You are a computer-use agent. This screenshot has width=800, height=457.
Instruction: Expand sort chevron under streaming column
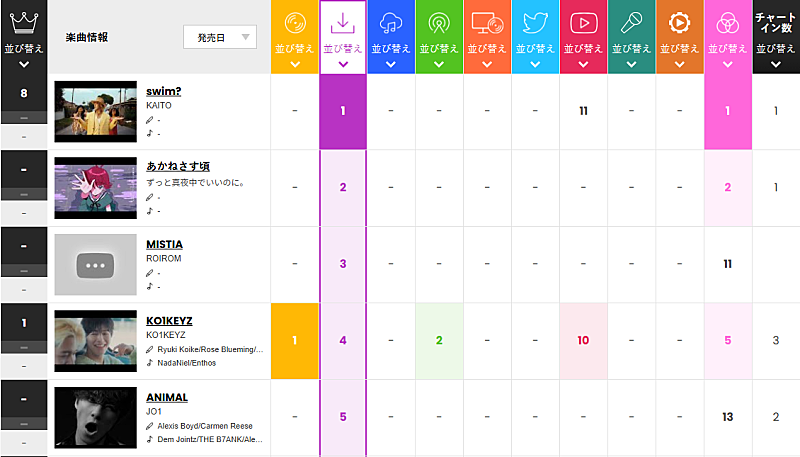[391, 65]
